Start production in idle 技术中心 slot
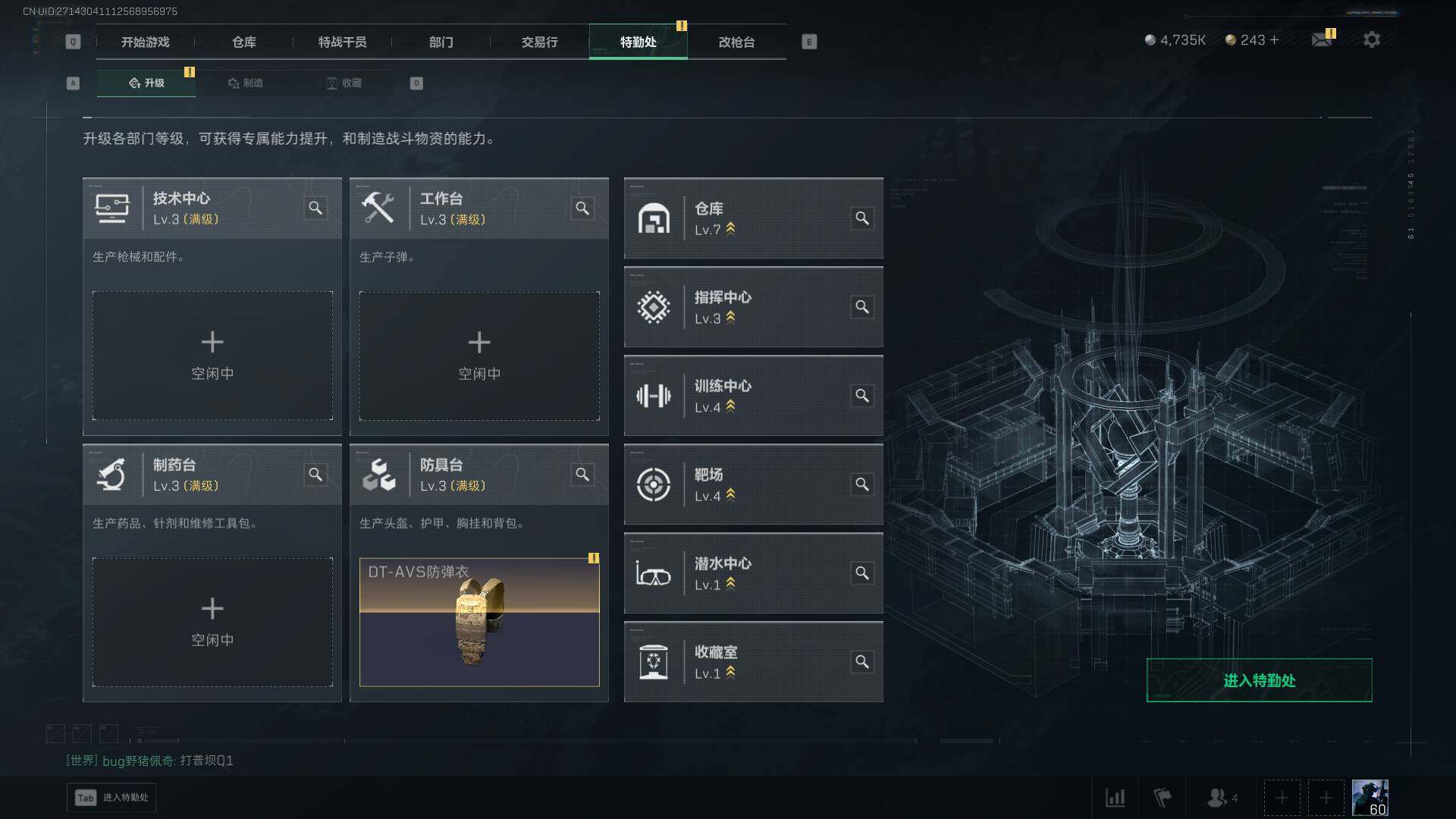This screenshot has height=819, width=1456. (212, 356)
